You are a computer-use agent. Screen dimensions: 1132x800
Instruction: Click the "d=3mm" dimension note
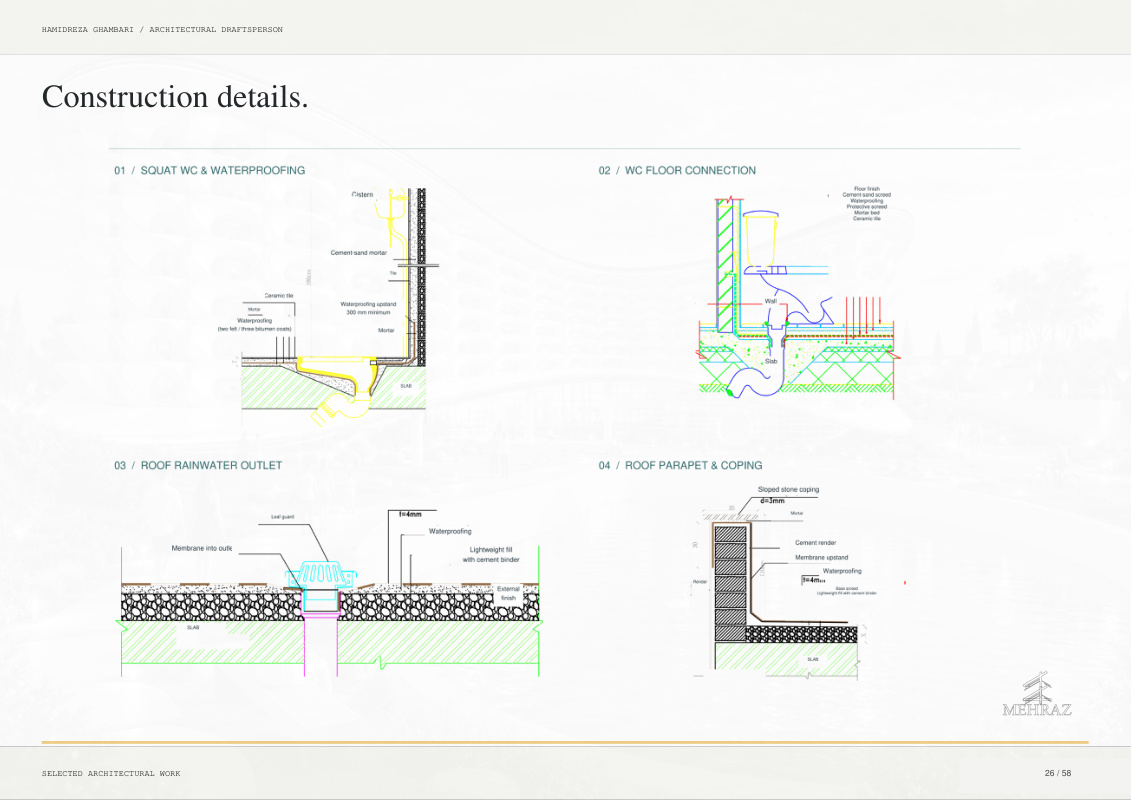pos(772,500)
